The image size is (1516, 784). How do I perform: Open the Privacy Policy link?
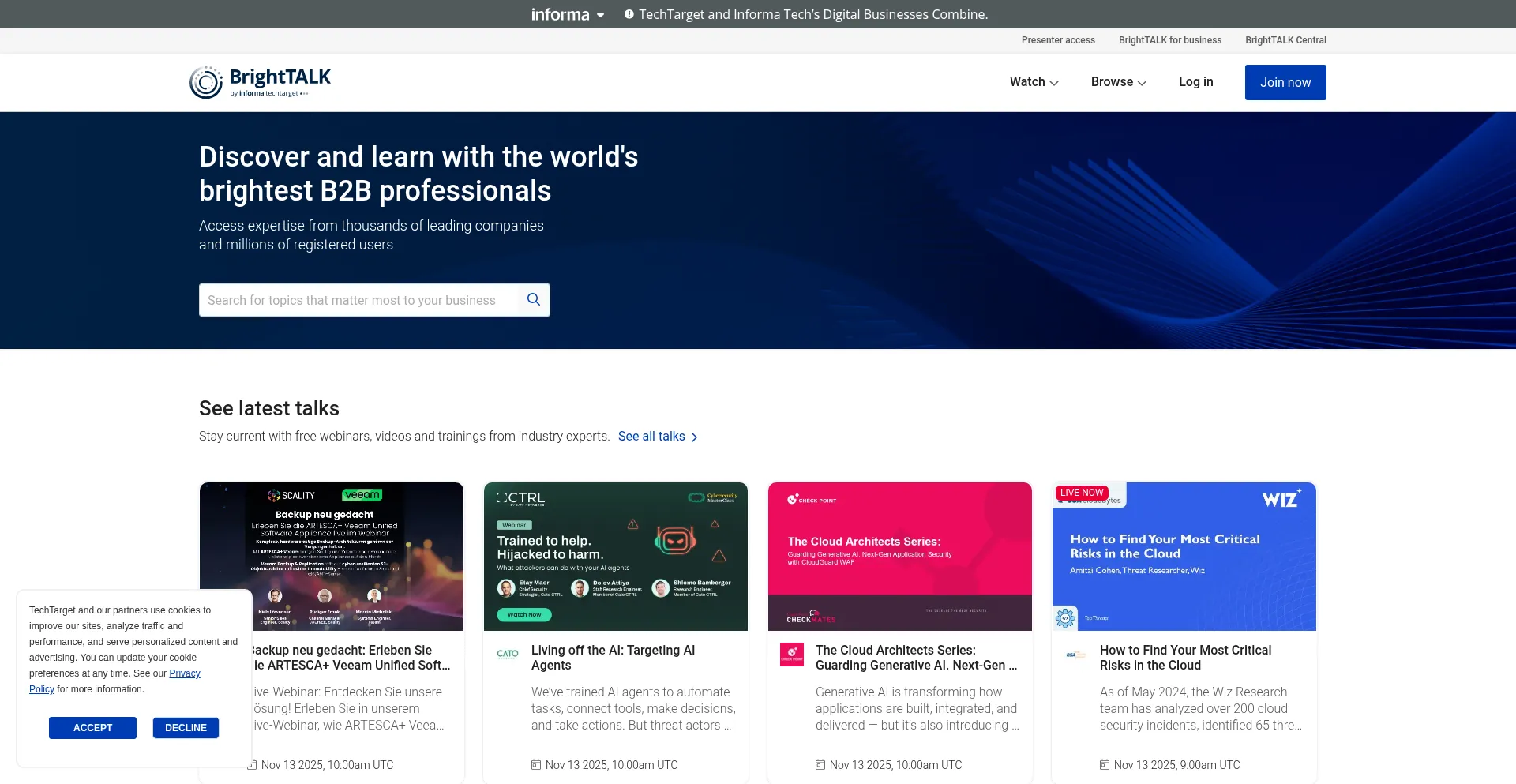point(185,673)
